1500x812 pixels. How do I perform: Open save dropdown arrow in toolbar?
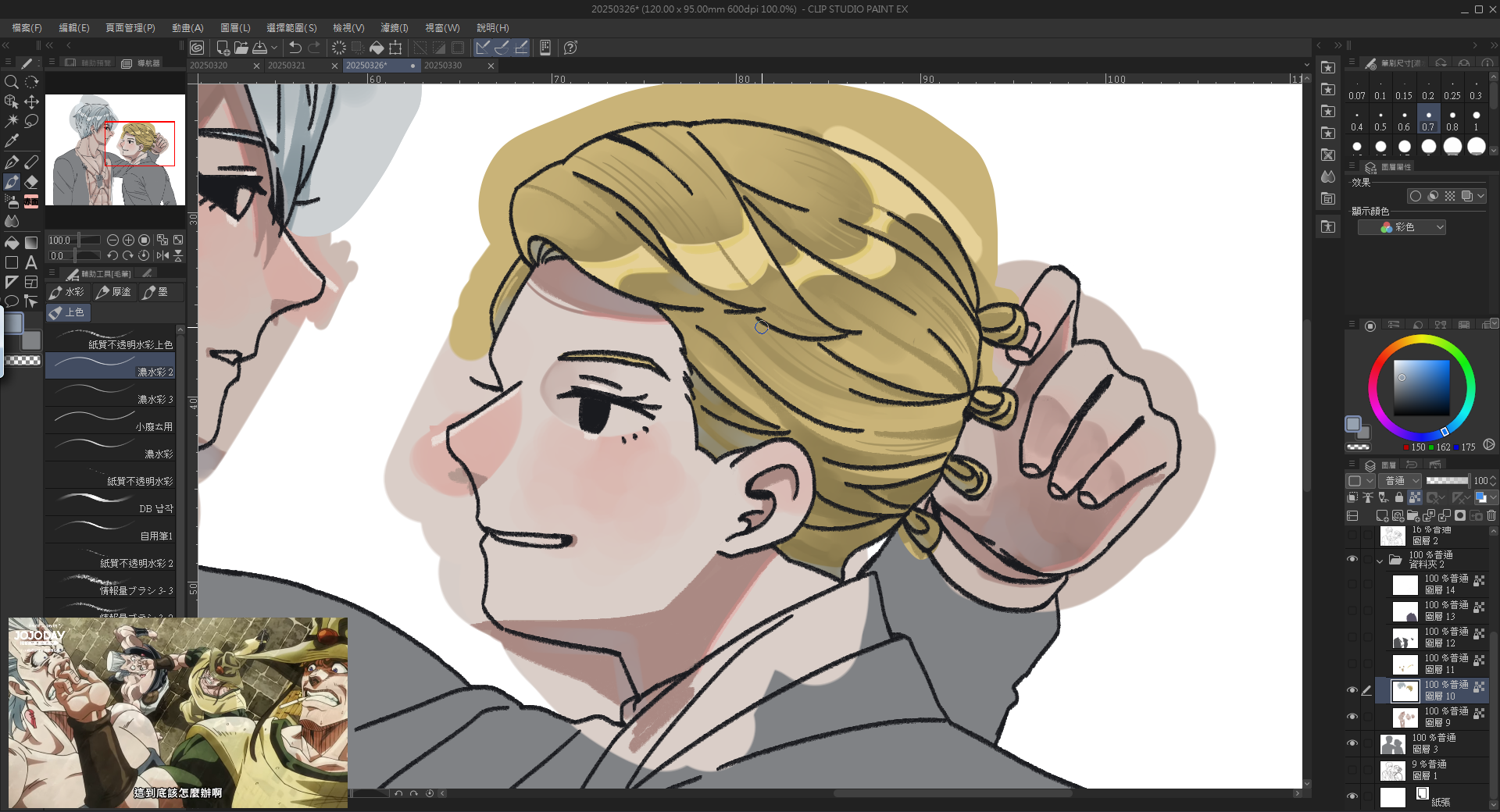274,48
